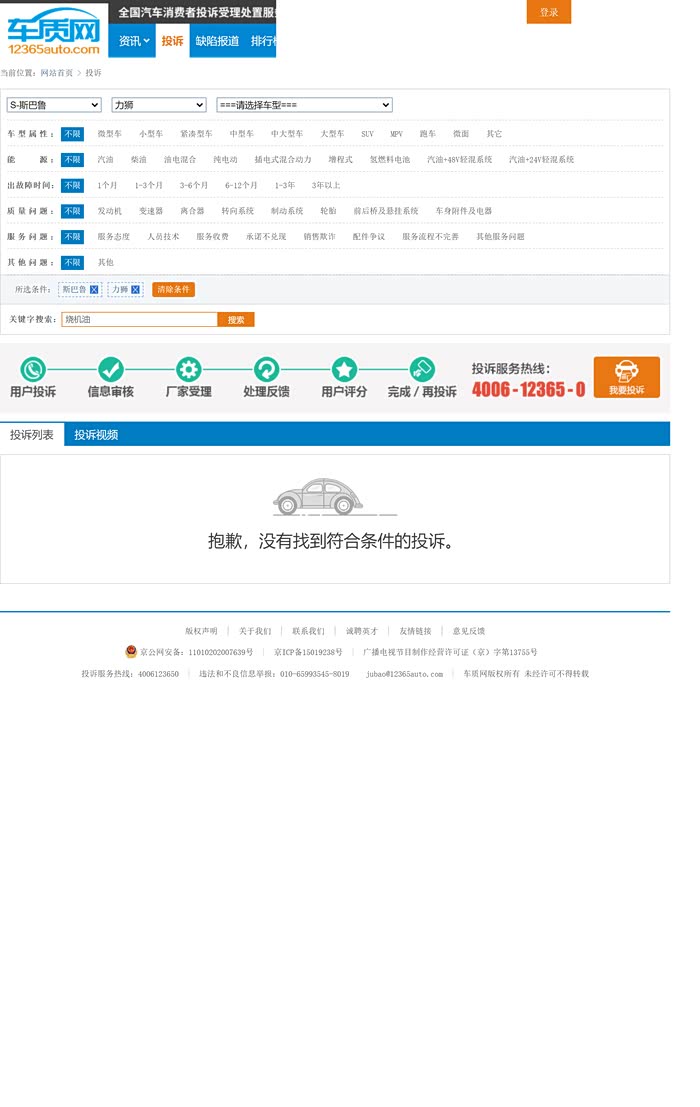Focus the keyword search input field
This screenshot has width=700, height=1107.
click(x=139, y=320)
